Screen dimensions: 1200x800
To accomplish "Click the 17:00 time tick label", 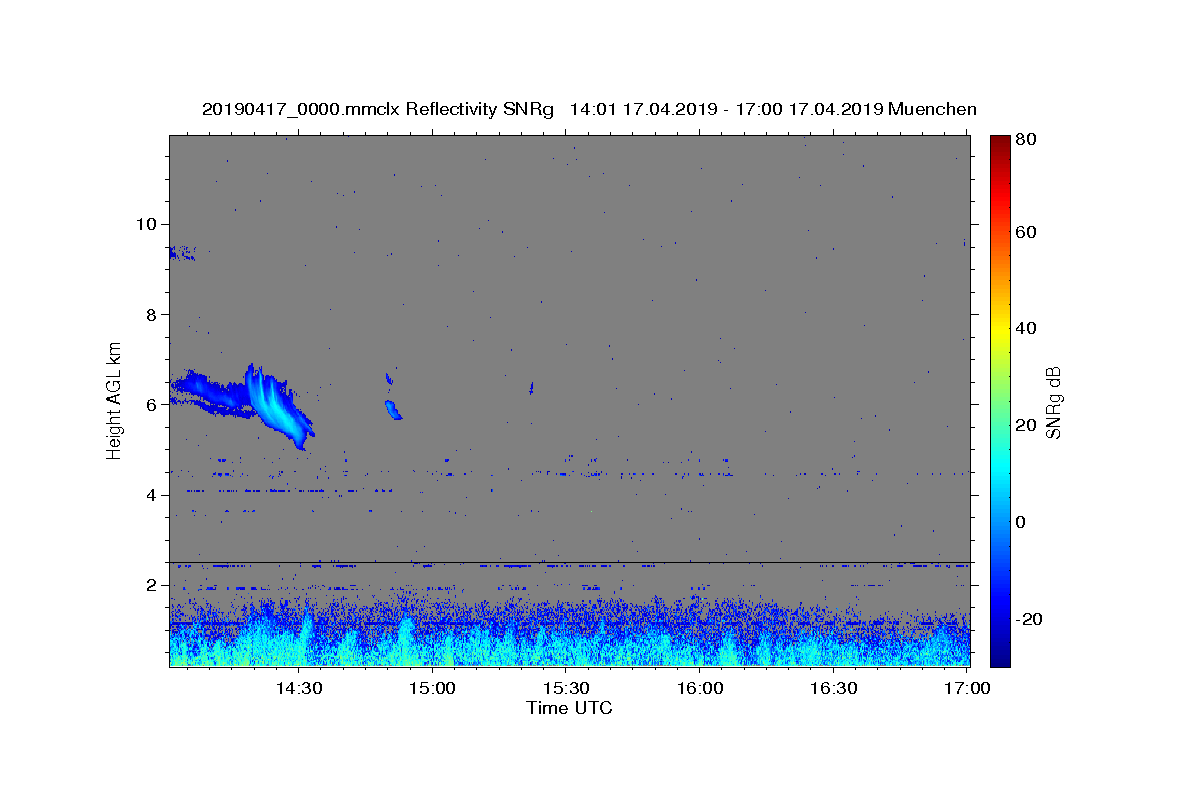I will [x=967, y=688].
